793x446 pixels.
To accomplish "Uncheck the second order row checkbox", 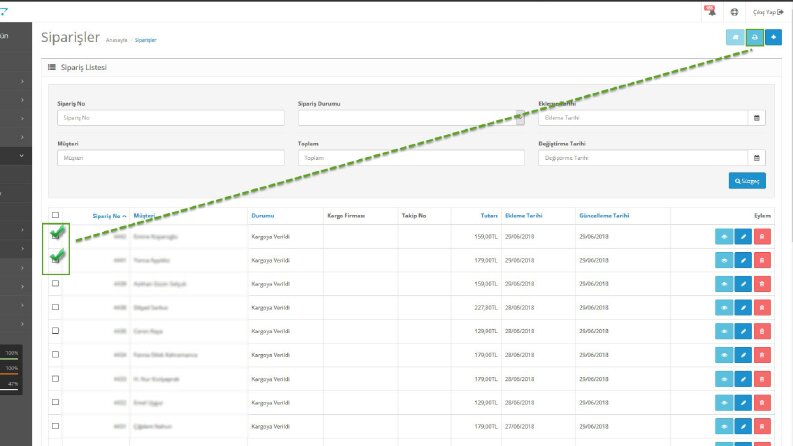I will (56, 259).
